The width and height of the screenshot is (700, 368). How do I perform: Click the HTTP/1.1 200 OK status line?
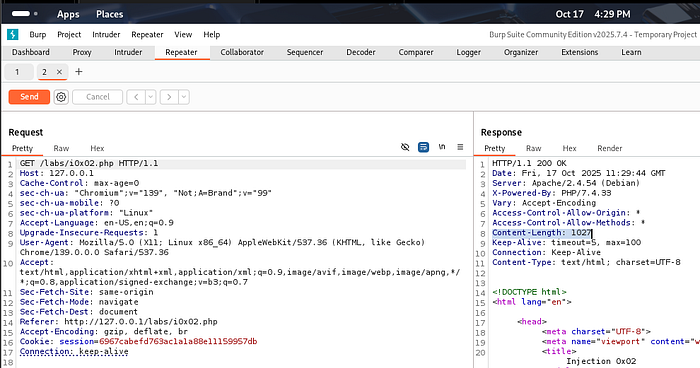[529, 163]
